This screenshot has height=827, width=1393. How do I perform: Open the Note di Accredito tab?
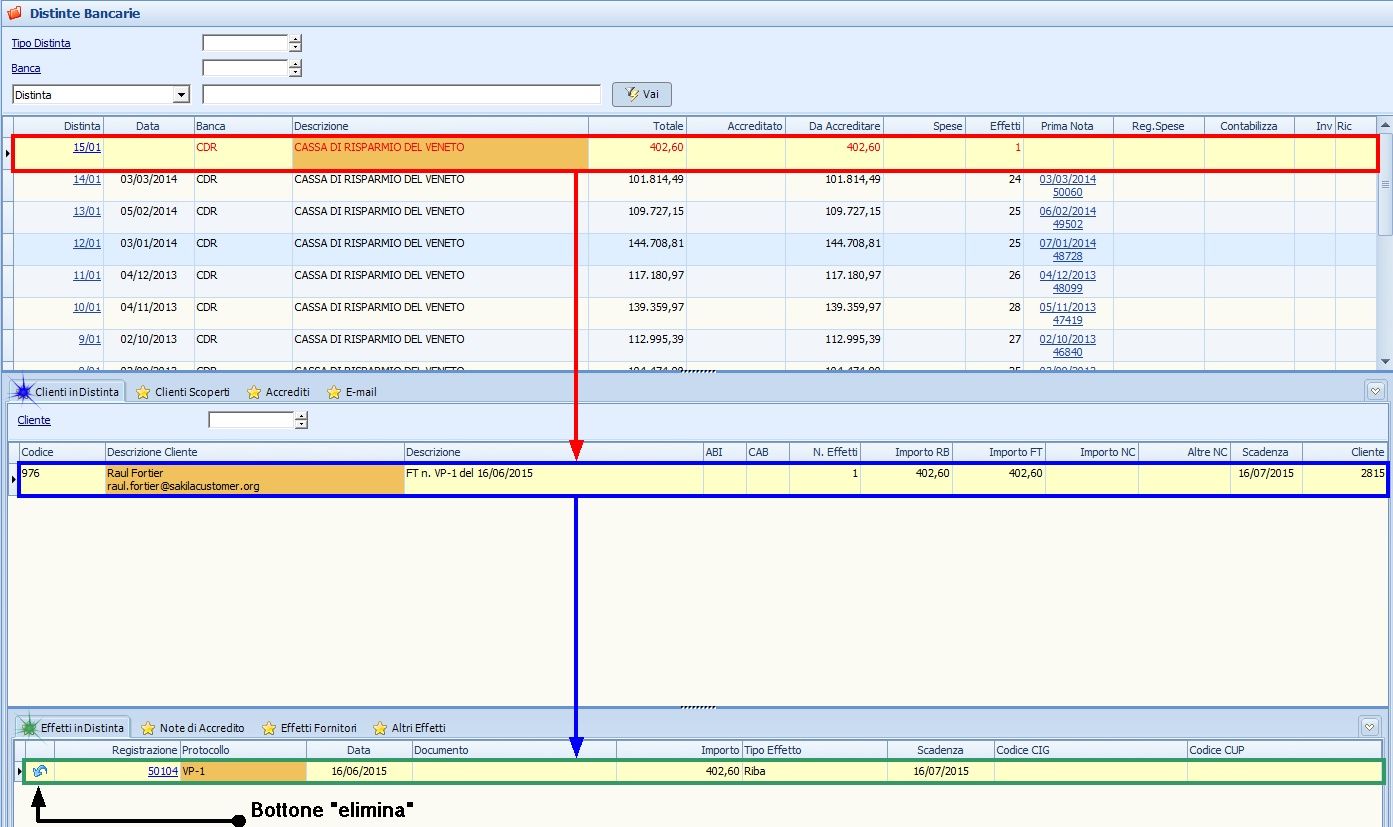pyautogui.click(x=193, y=728)
